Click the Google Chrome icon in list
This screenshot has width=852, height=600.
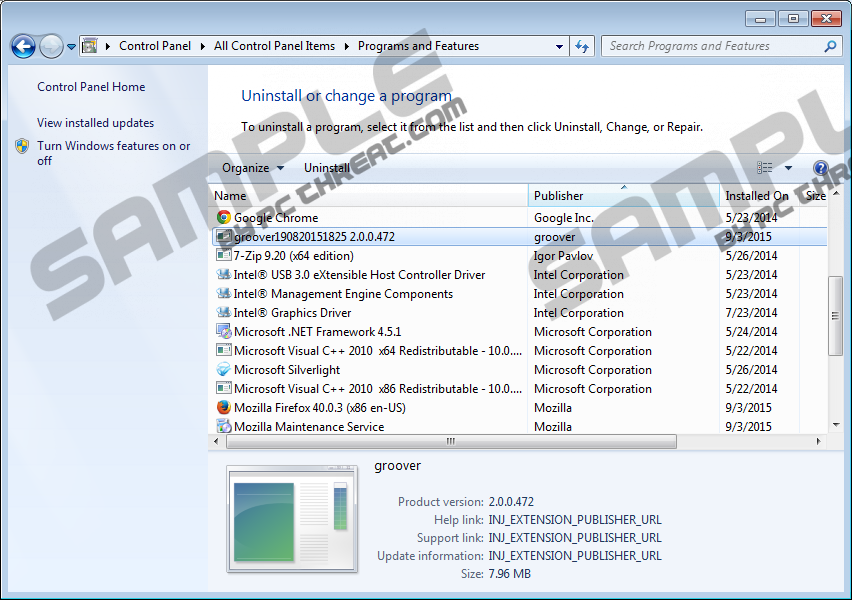224,218
